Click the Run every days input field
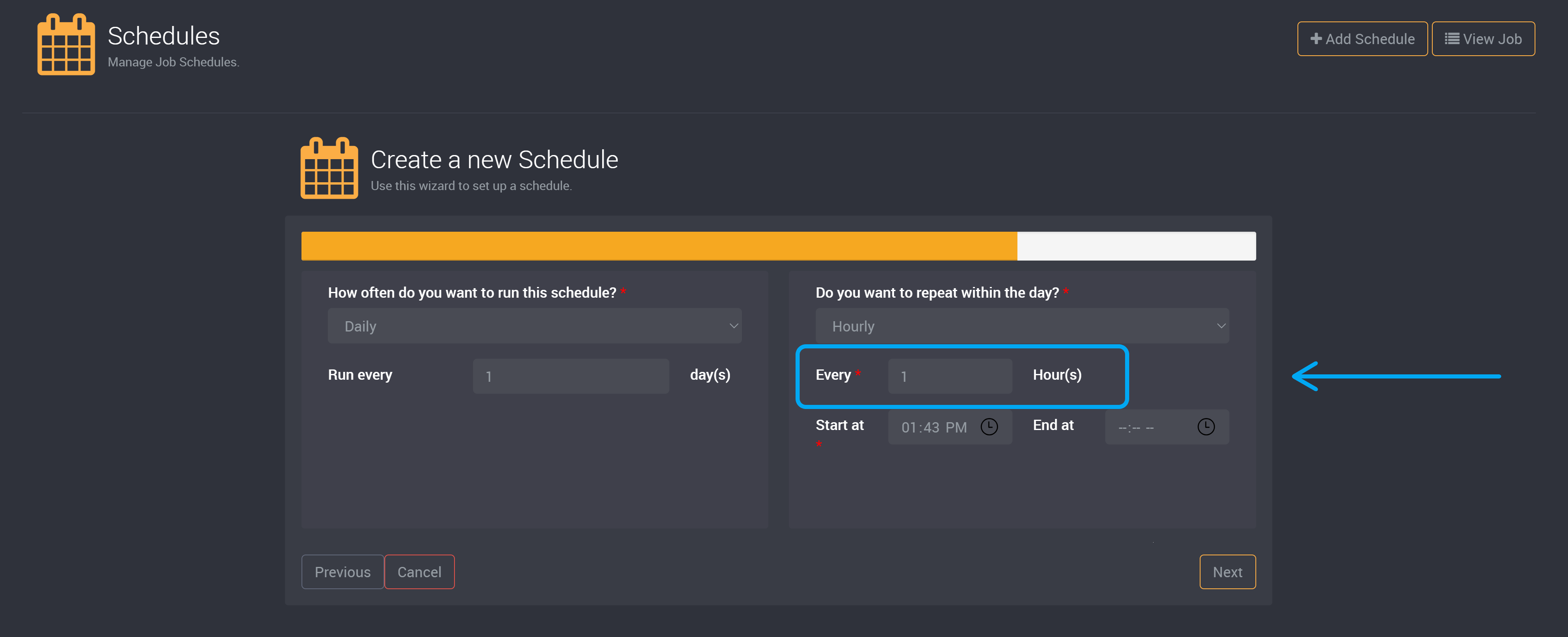The height and width of the screenshot is (637, 1568). pos(570,376)
